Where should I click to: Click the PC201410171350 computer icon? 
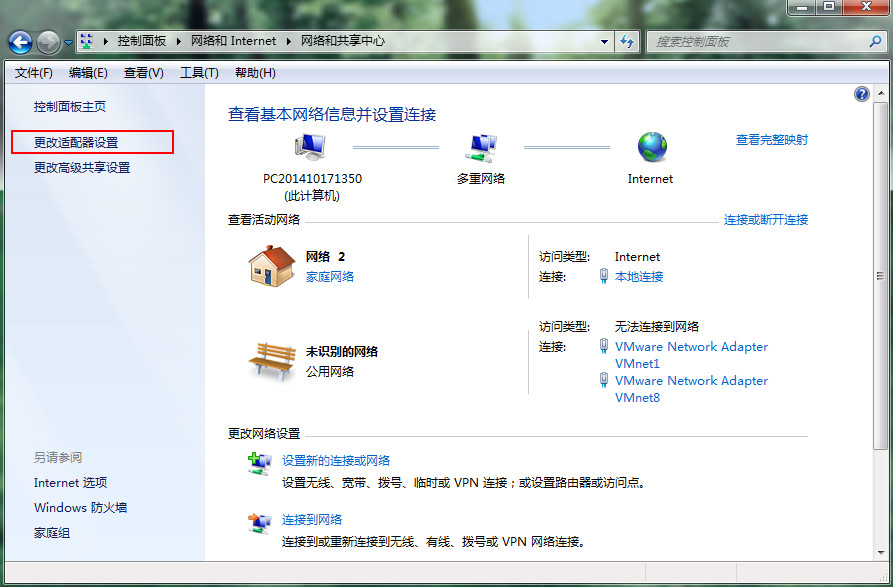tap(311, 148)
